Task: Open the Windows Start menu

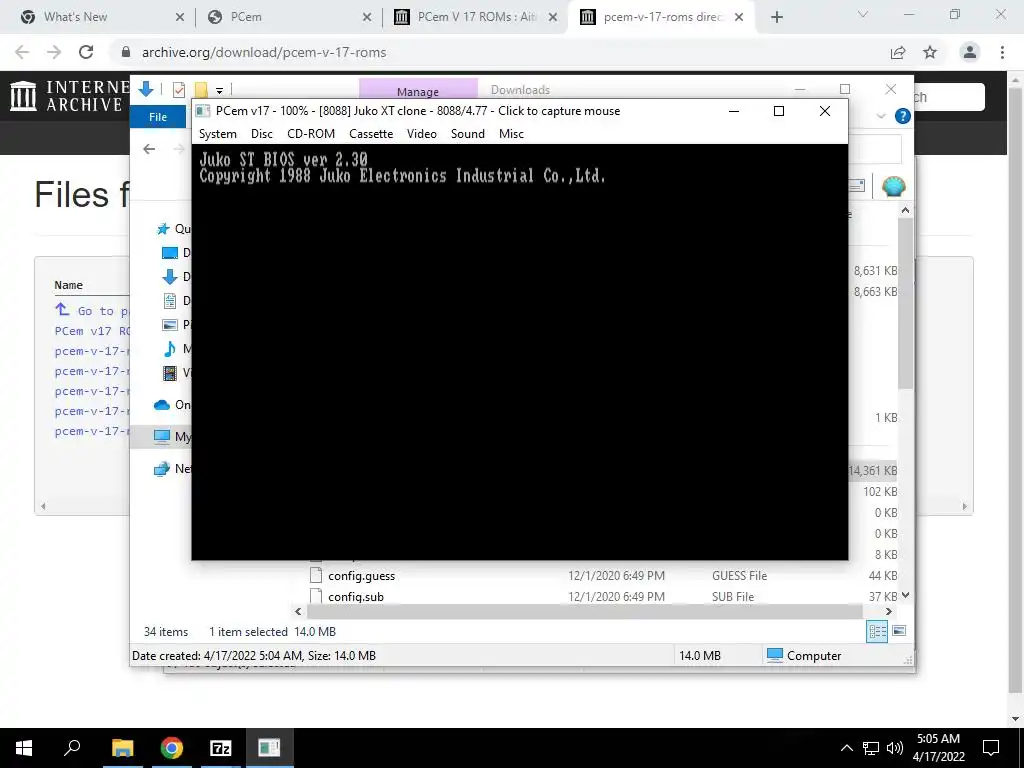Action: pyautogui.click(x=24, y=748)
